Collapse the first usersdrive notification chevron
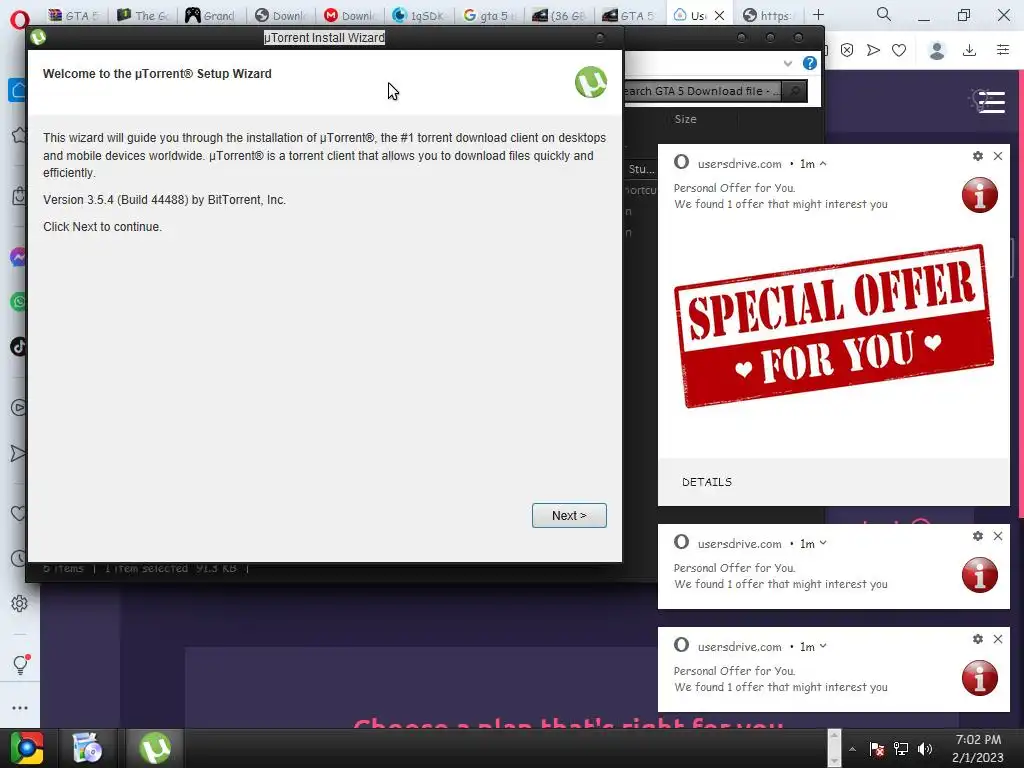 (823, 164)
